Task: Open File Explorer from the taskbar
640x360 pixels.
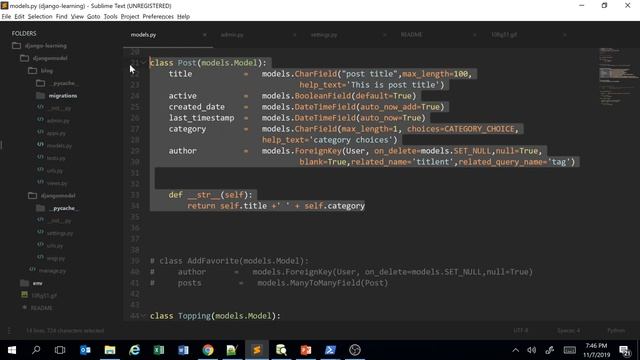Action: 110,350
